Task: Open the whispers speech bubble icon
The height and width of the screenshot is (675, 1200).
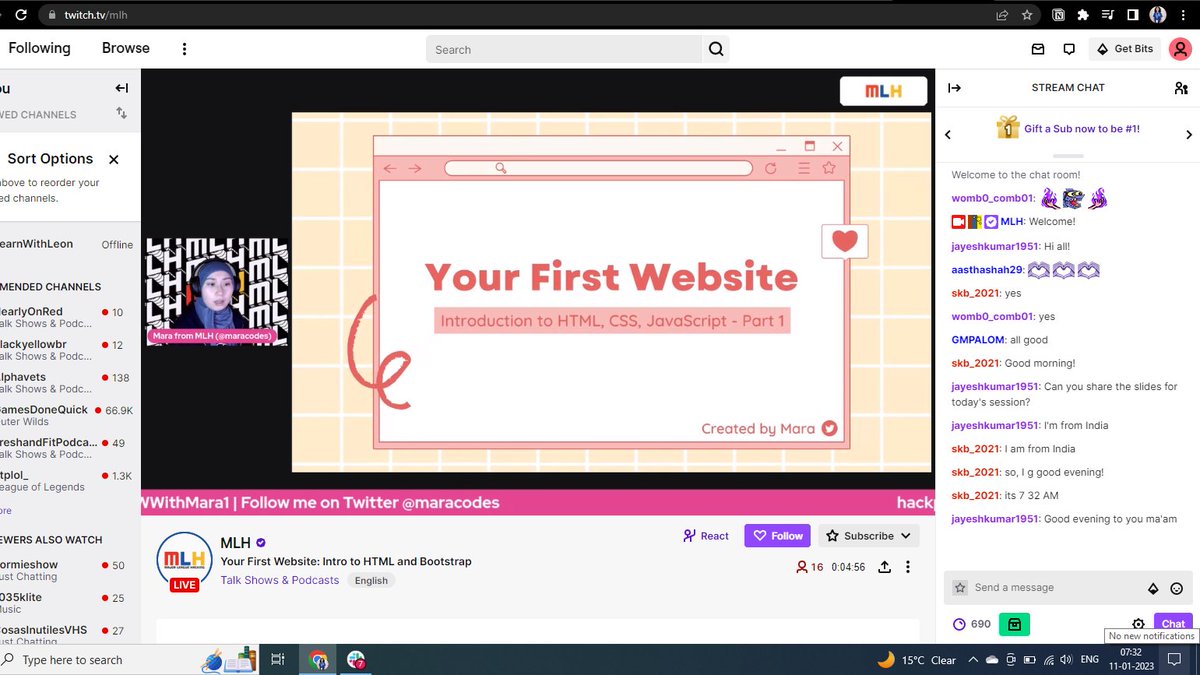Action: click(x=1069, y=49)
